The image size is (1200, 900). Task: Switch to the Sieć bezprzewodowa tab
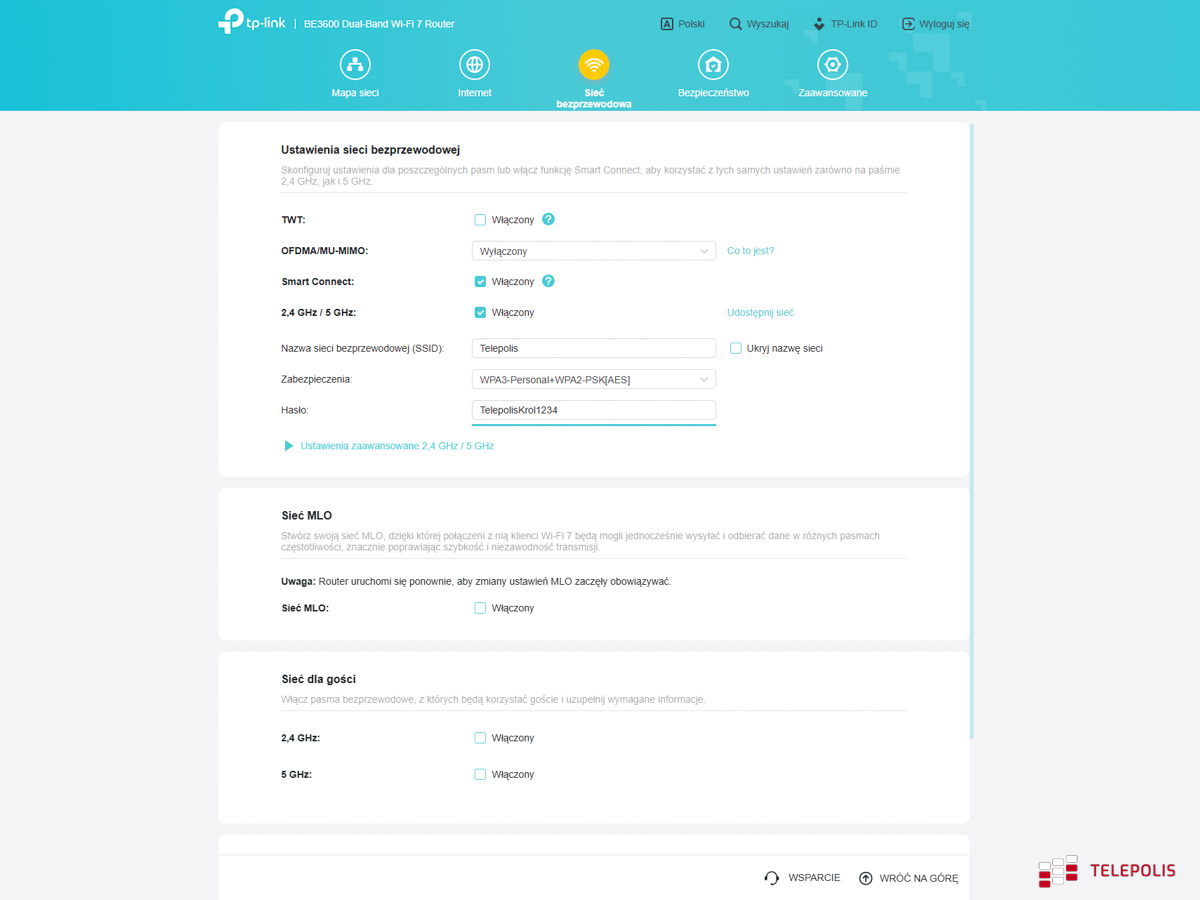pyautogui.click(x=594, y=66)
